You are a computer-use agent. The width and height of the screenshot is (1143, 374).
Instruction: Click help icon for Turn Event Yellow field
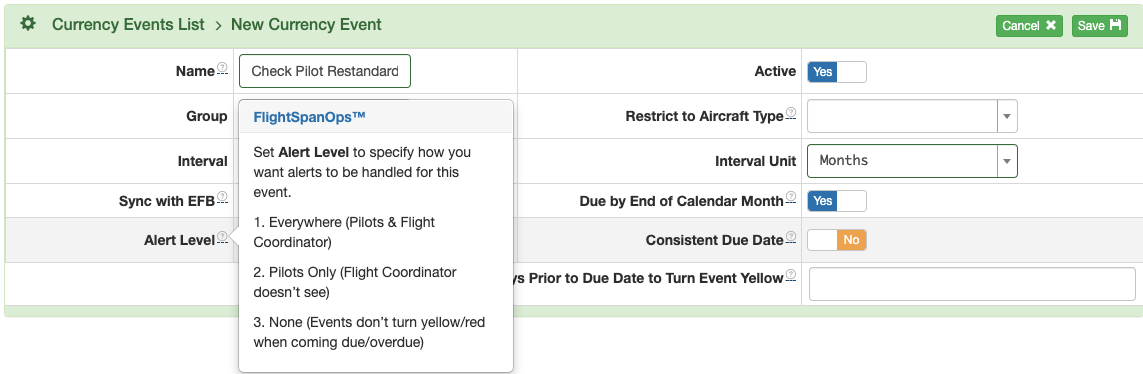791,275
